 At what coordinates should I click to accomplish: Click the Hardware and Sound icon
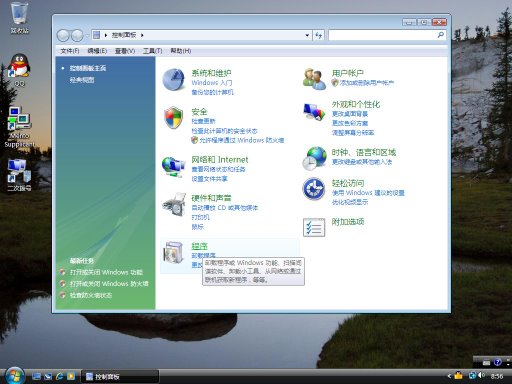click(174, 204)
